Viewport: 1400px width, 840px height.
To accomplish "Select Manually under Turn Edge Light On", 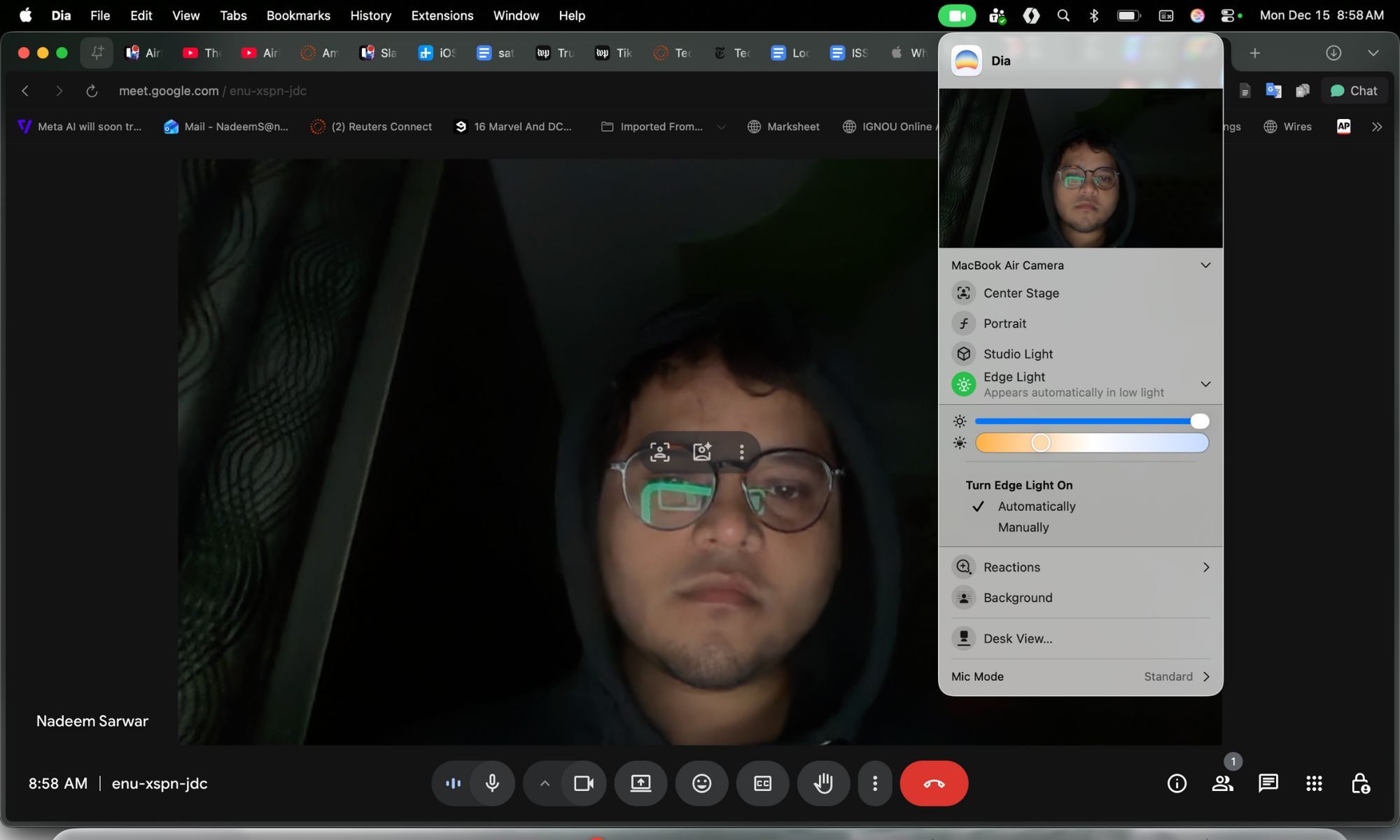I will 1023,527.
